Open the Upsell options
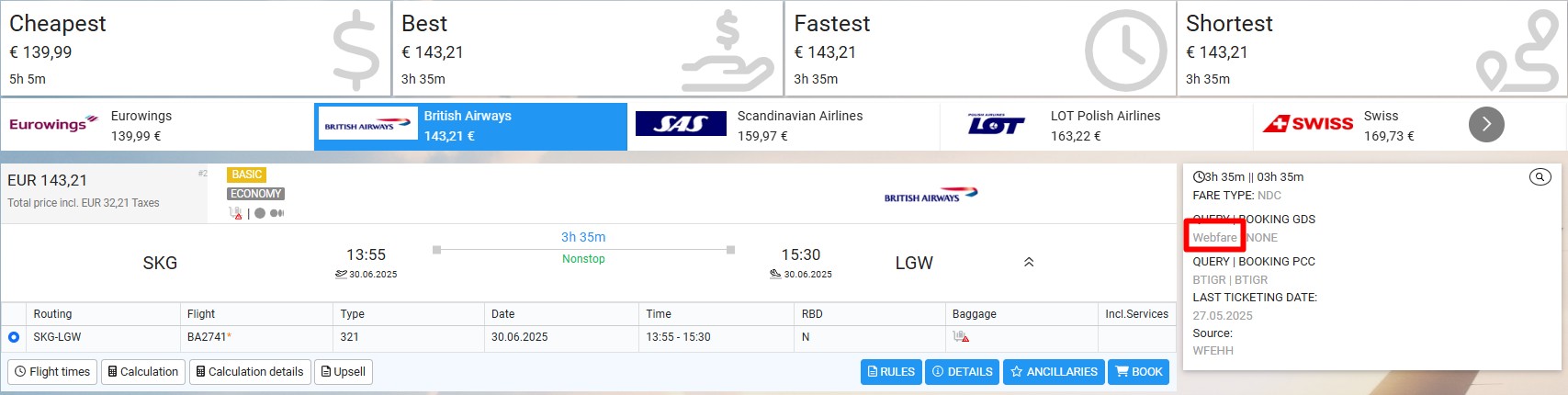Viewport: 1568px width, 395px height. (x=344, y=372)
